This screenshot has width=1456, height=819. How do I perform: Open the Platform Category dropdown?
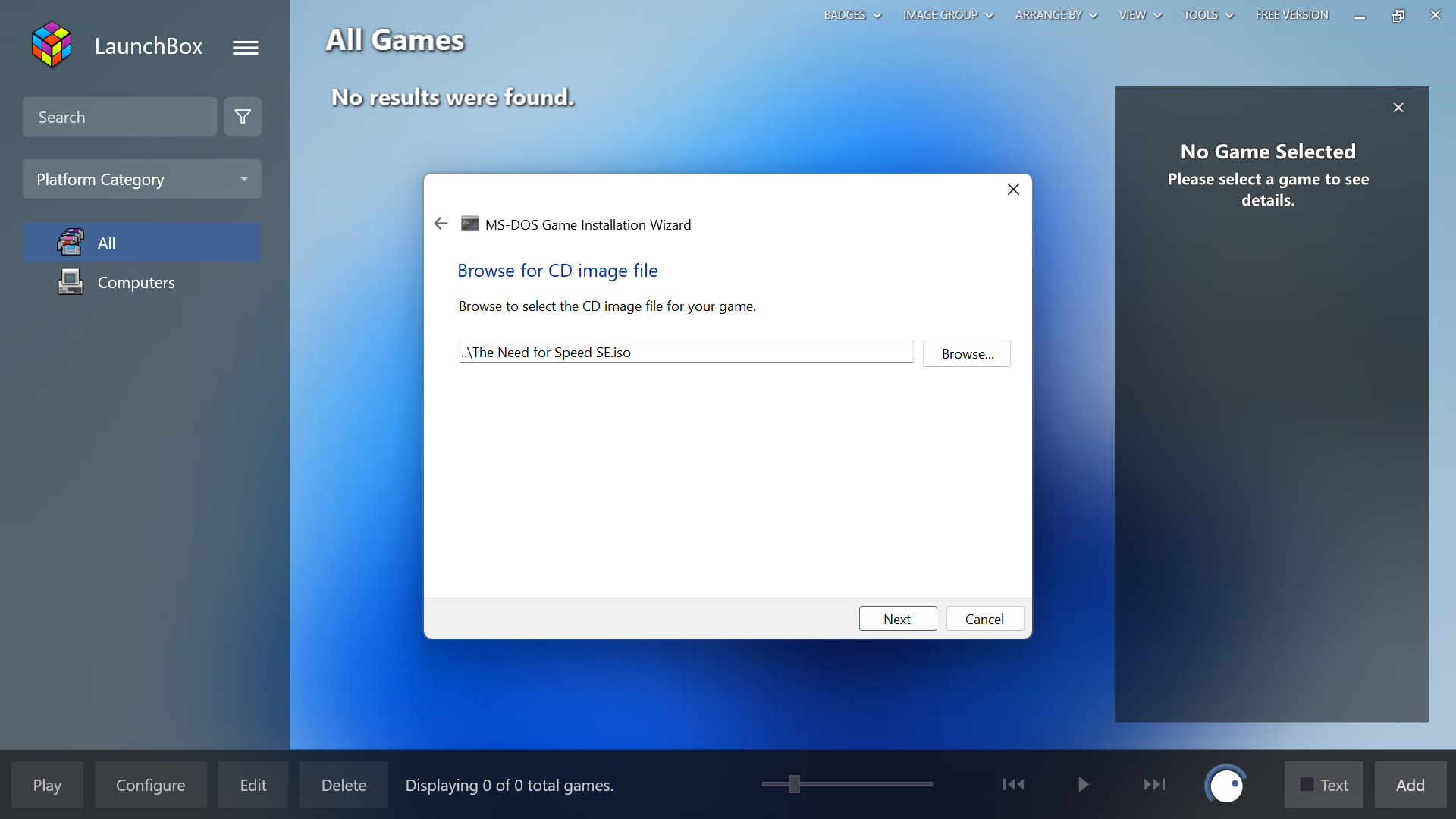[x=142, y=179]
